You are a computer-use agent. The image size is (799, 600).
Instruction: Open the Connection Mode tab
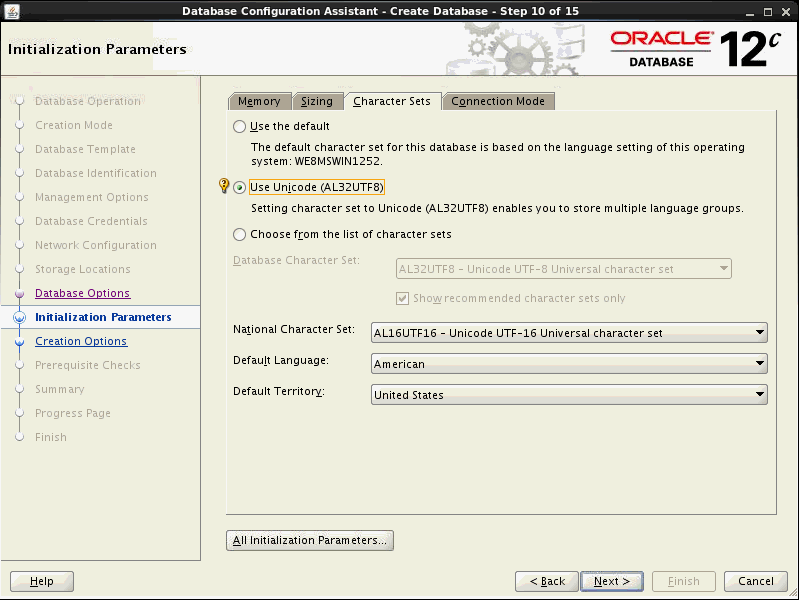tap(498, 101)
